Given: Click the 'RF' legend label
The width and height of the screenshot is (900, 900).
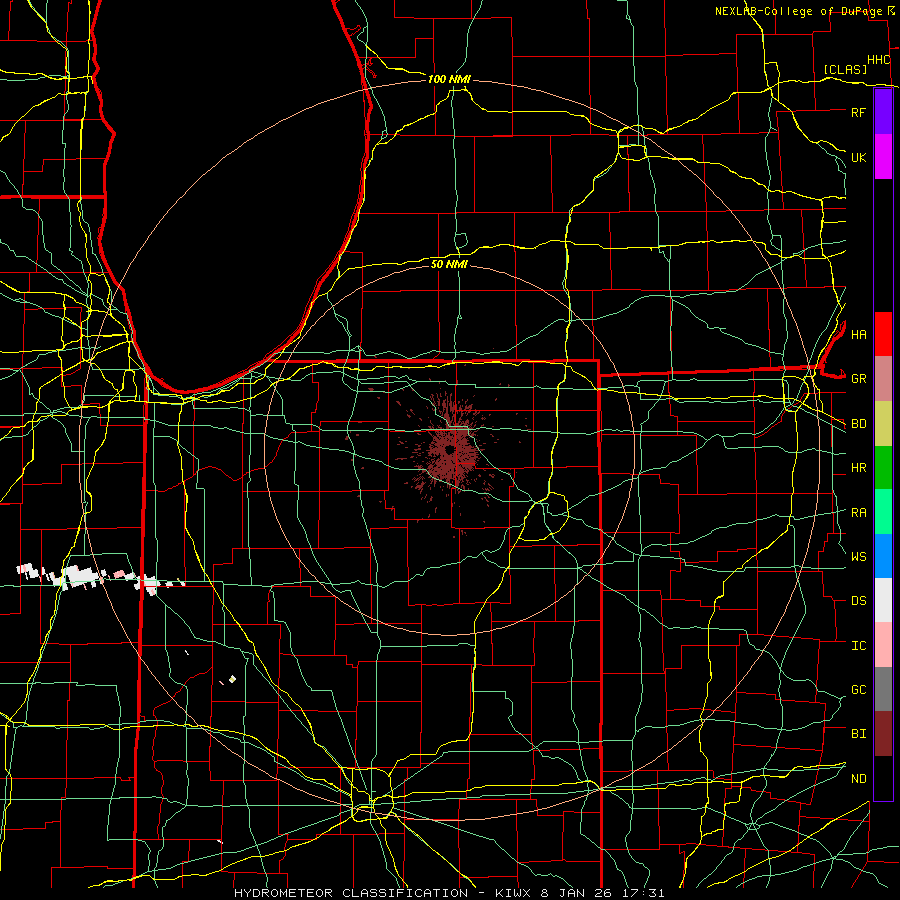Looking at the screenshot, I should coord(859,112).
